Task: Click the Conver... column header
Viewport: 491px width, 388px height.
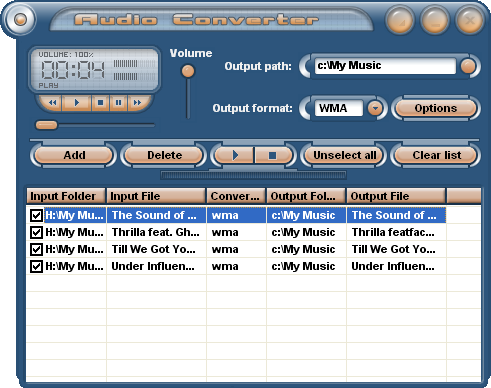Action: 236,196
